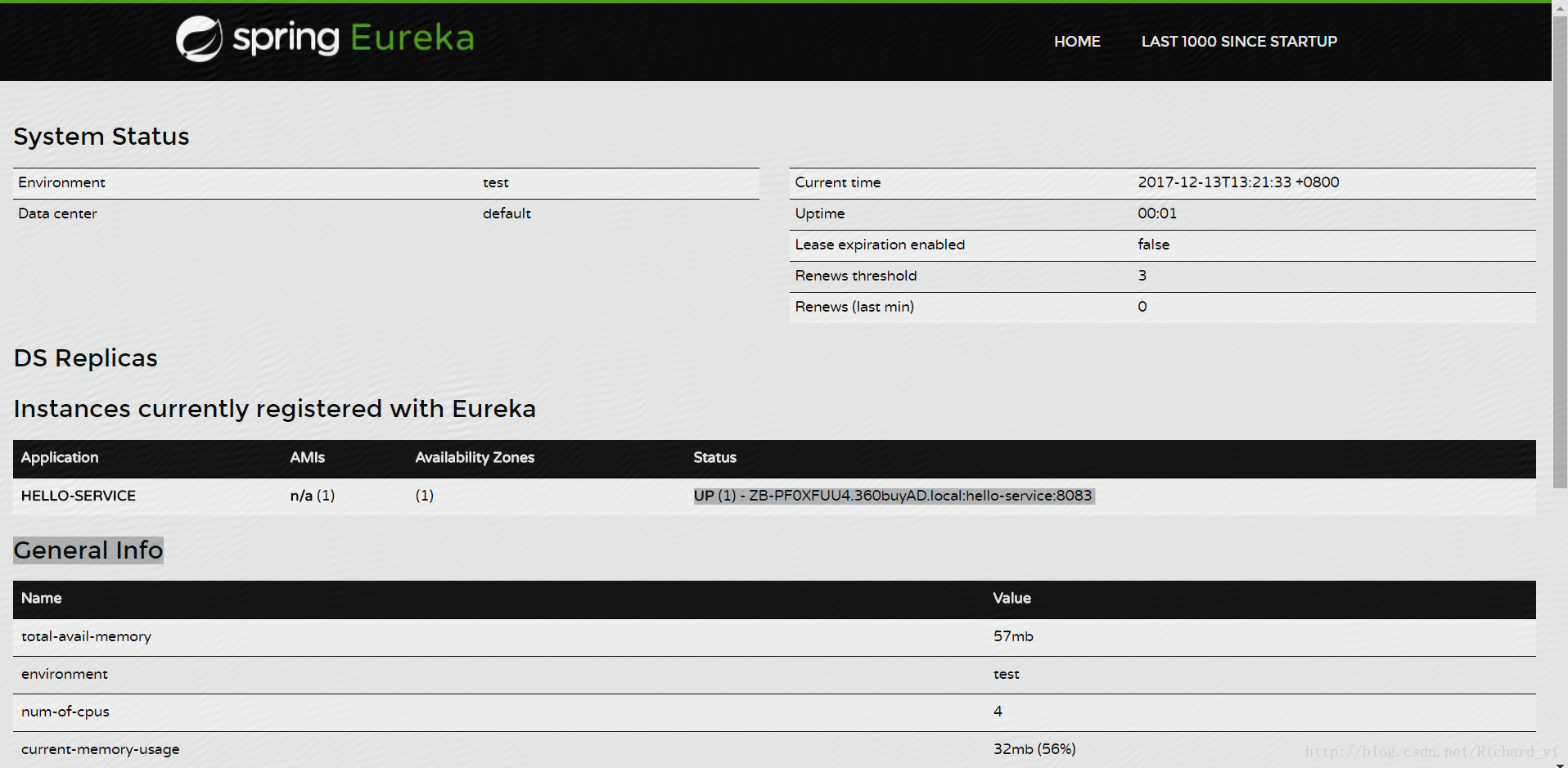Click the Status column header
The height and width of the screenshot is (768, 1568).
pos(715,458)
